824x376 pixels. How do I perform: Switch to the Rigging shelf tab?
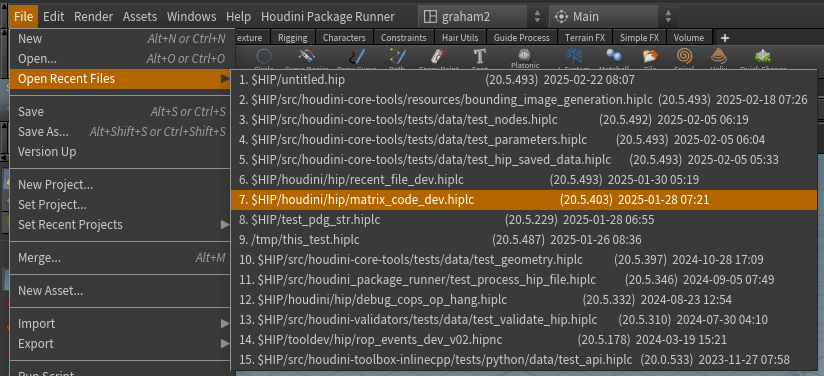(292, 38)
